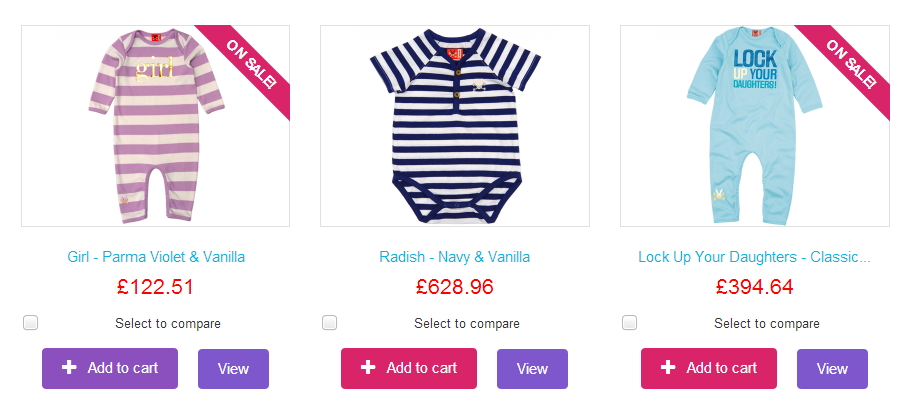
Task: Open the Girl - Parma Violet & Vanilla link
Action: point(156,257)
